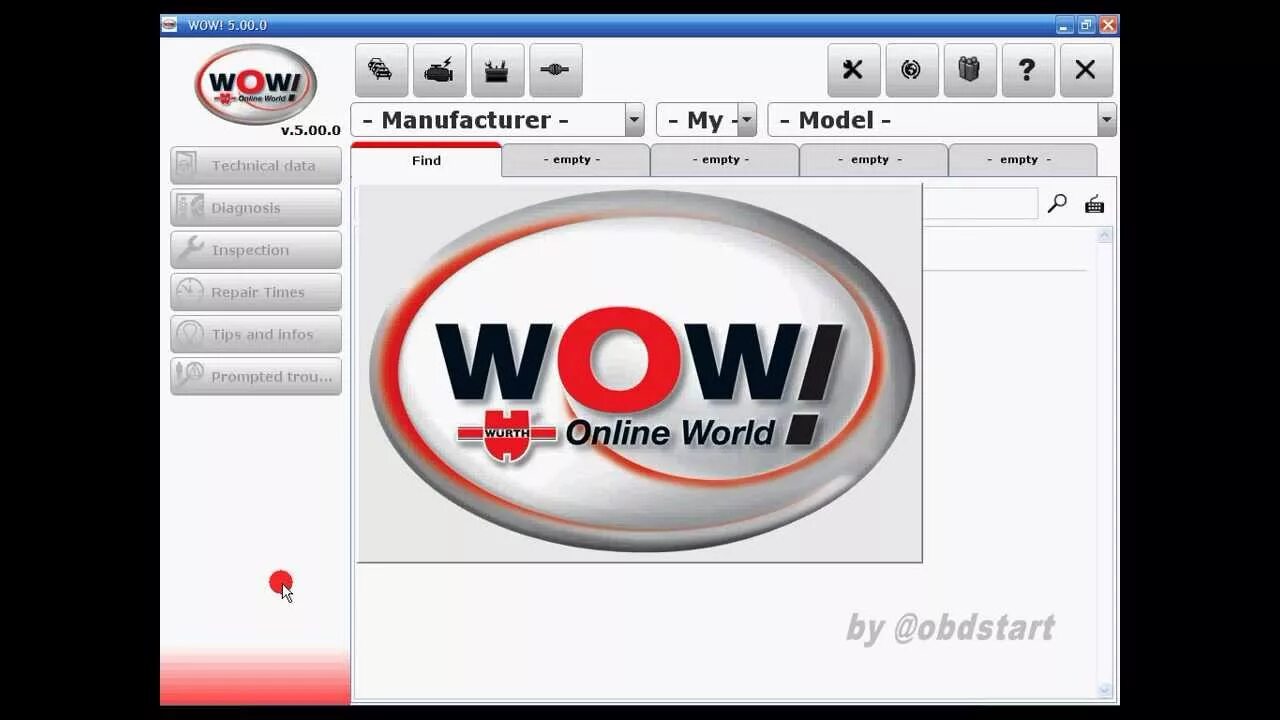Select the third empty tab
Screen dimensions: 1280x720
pyautogui.click(x=873, y=160)
